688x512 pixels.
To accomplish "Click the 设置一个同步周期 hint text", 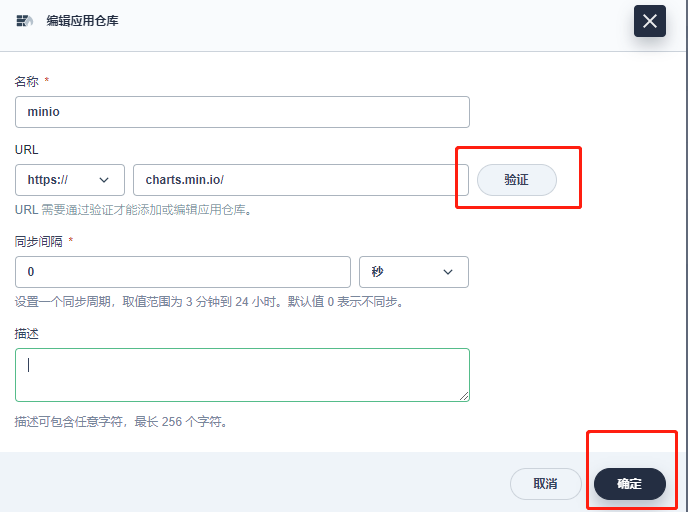I will coord(209,302).
